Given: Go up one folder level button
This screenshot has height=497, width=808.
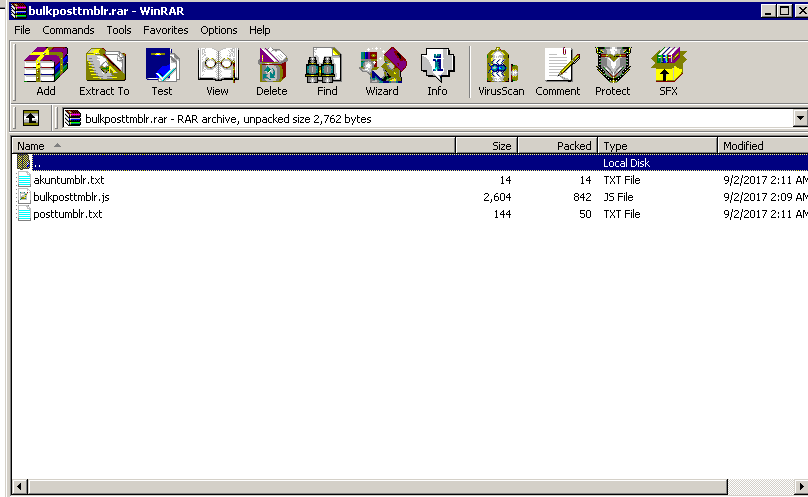Looking at the screenshot, I should point(31,119).
